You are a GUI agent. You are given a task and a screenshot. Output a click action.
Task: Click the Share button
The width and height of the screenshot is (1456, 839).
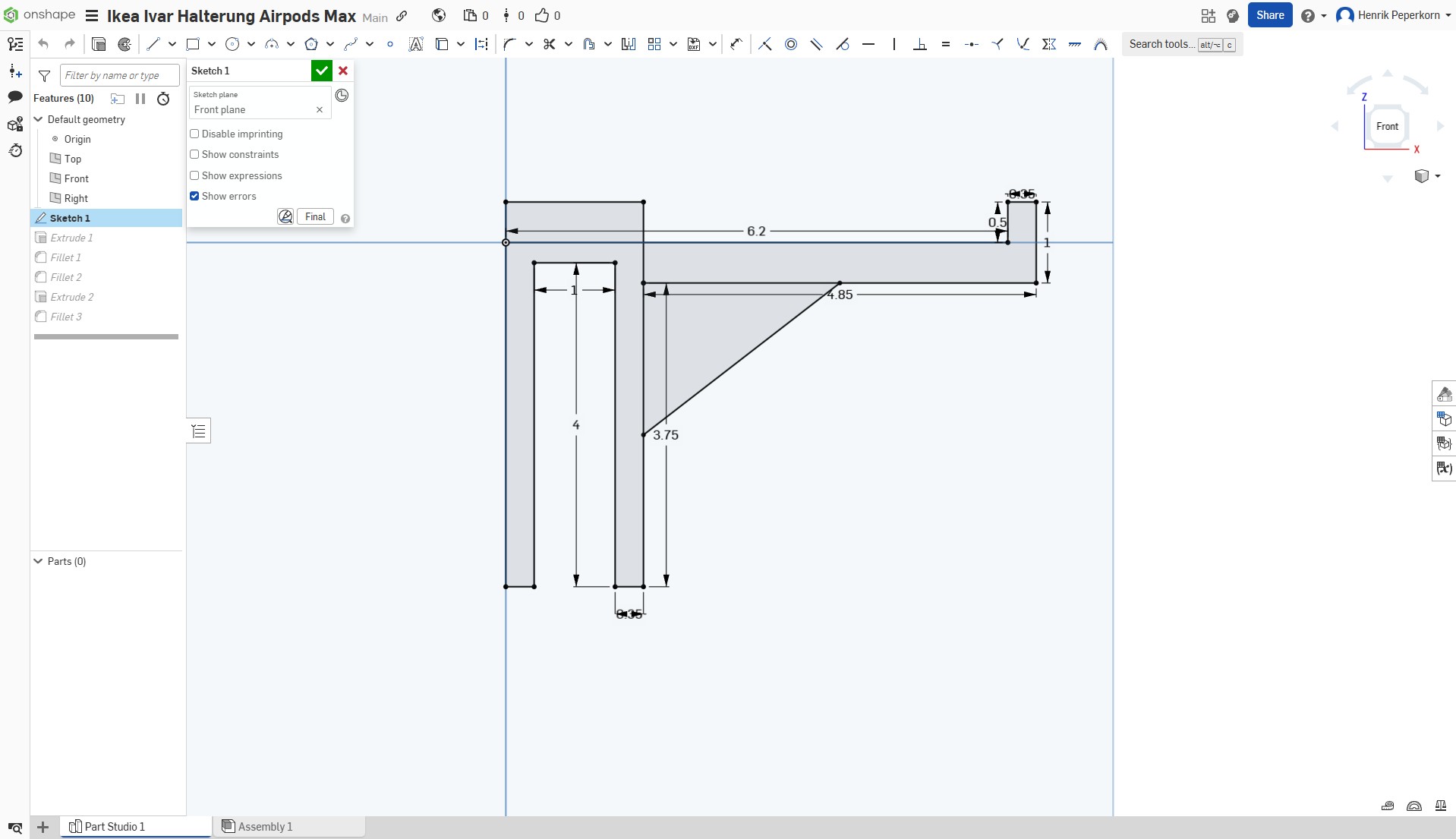click(x=1269, y=15)
